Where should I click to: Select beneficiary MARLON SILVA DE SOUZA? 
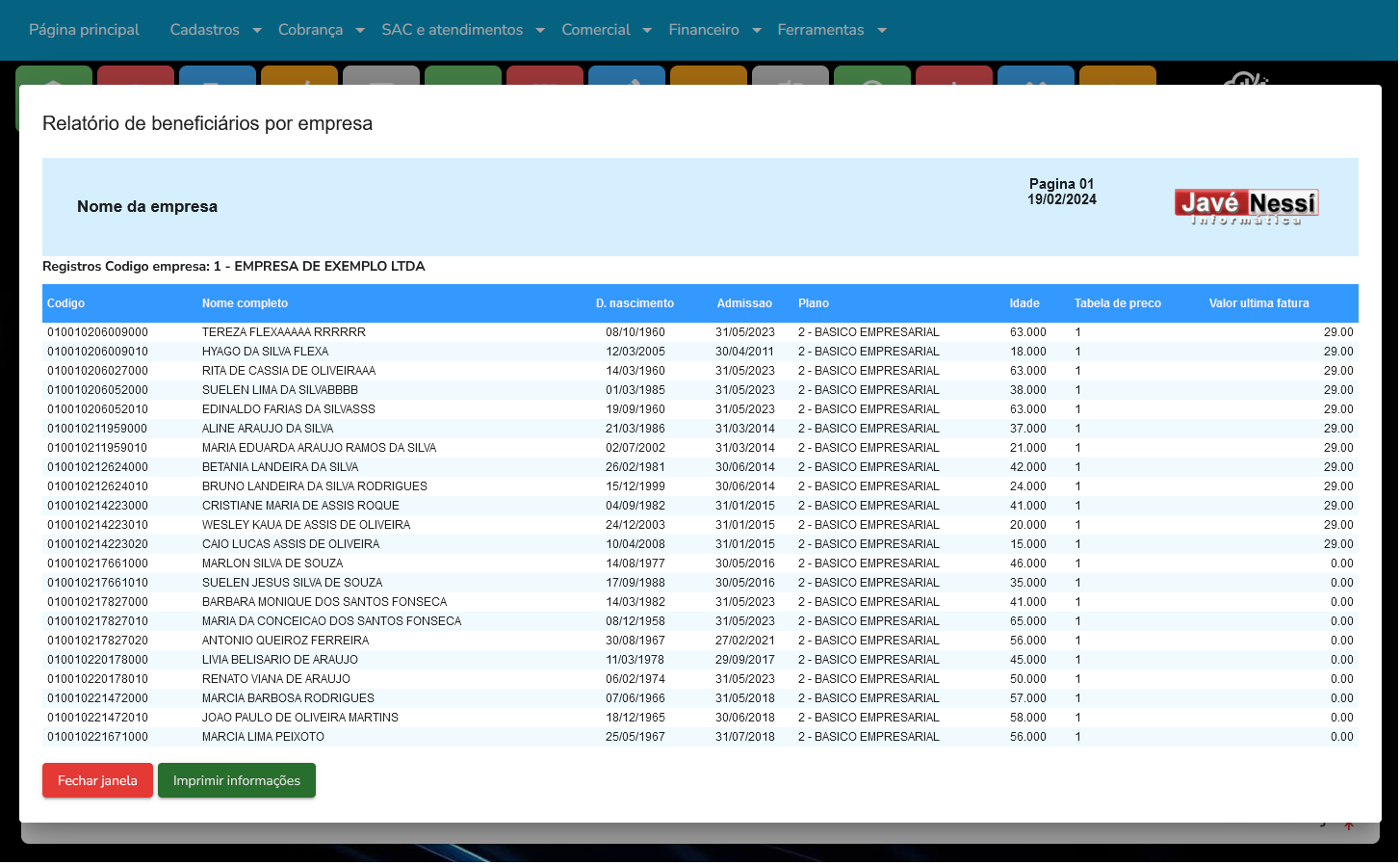[272, 564]
